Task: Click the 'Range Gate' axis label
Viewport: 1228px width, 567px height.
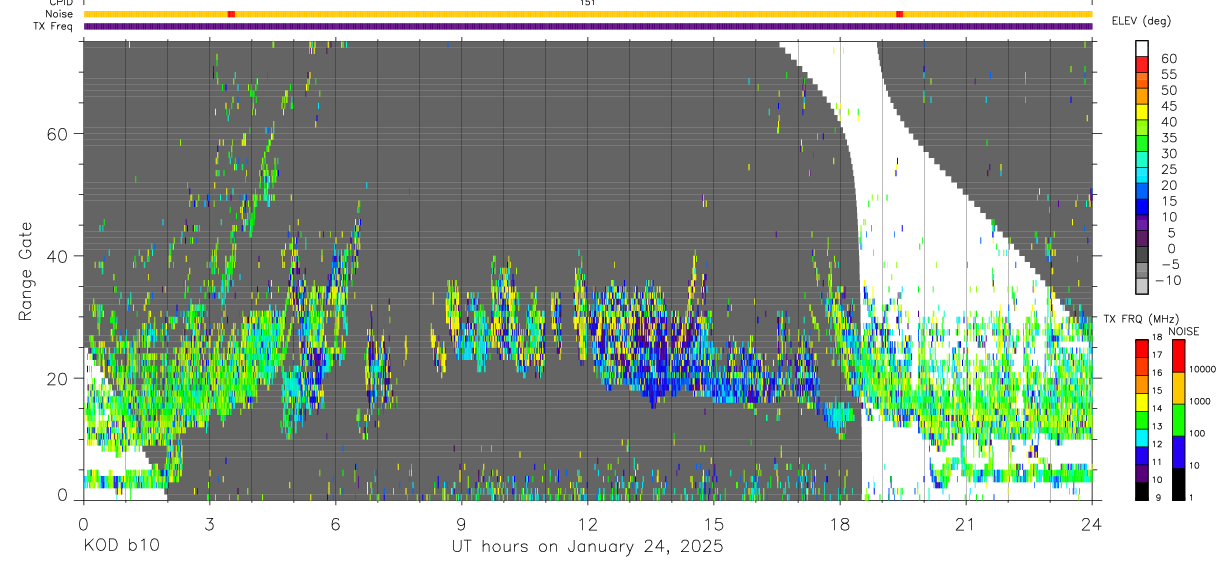Action: click(x=26, y=271)
